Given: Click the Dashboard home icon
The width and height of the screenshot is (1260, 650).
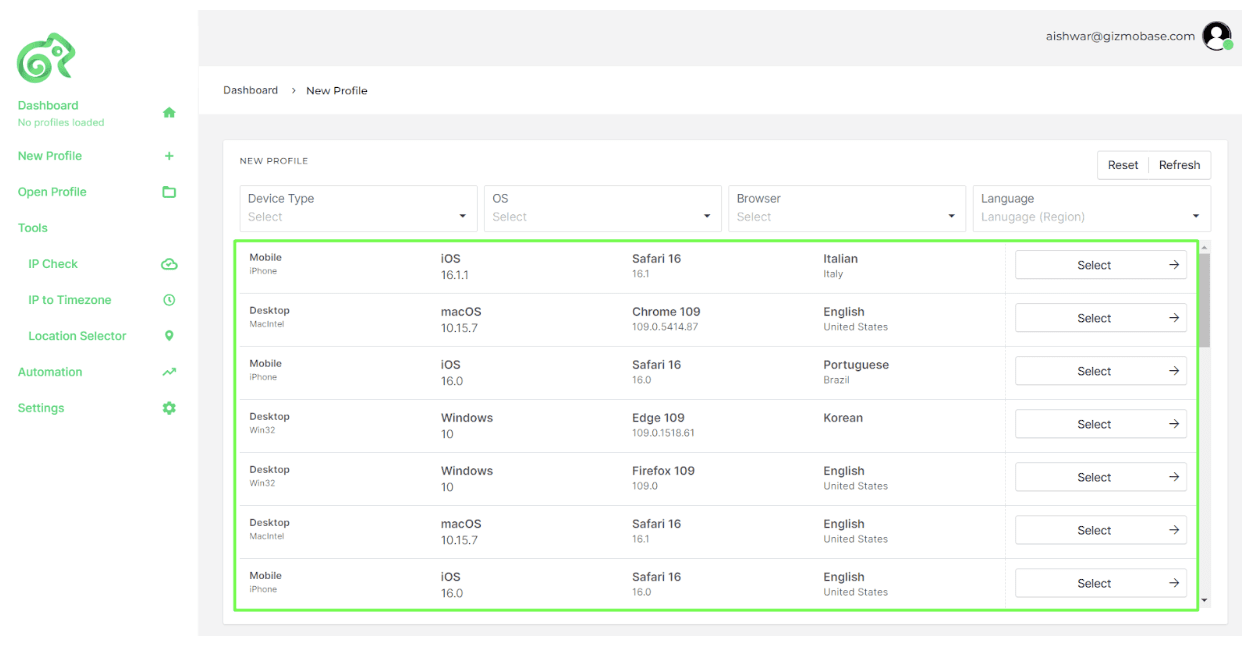Looking at the screenshot, I should tap(169, 113).
